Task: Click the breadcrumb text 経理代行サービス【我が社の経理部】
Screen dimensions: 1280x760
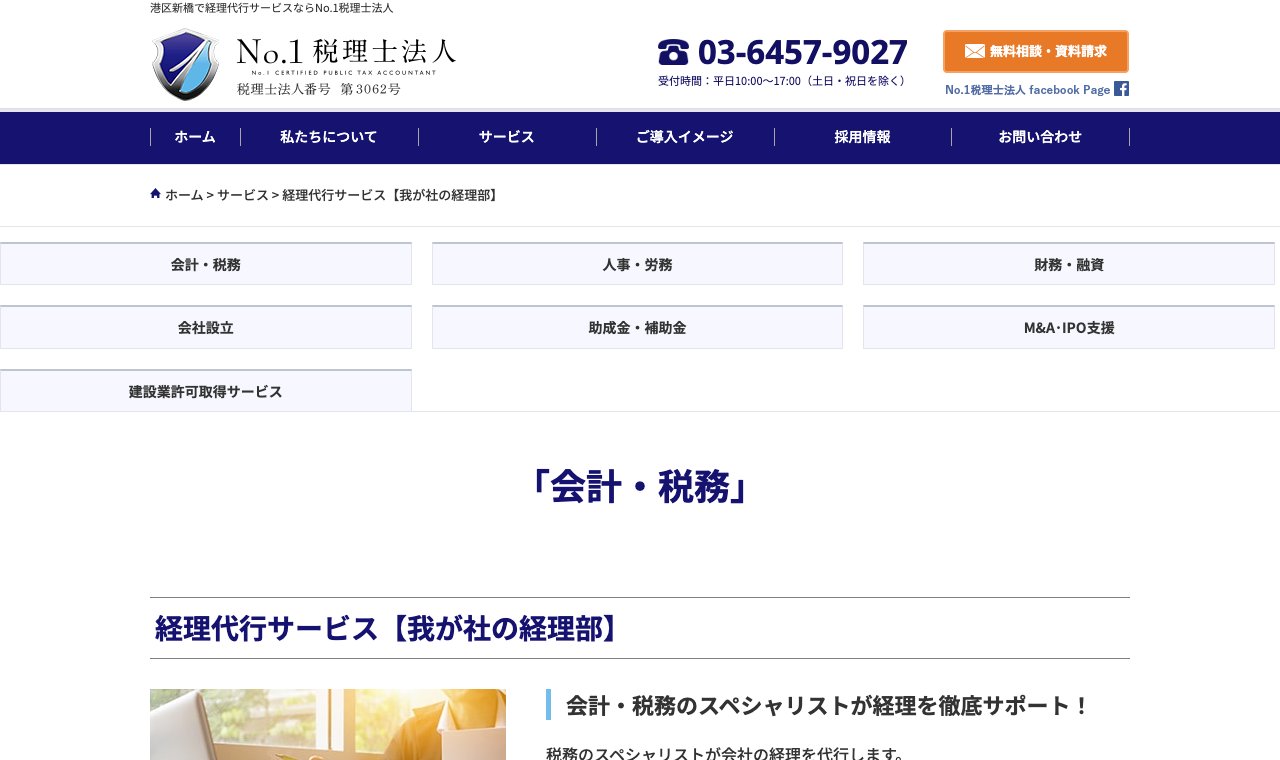Action: pos(391,195)
